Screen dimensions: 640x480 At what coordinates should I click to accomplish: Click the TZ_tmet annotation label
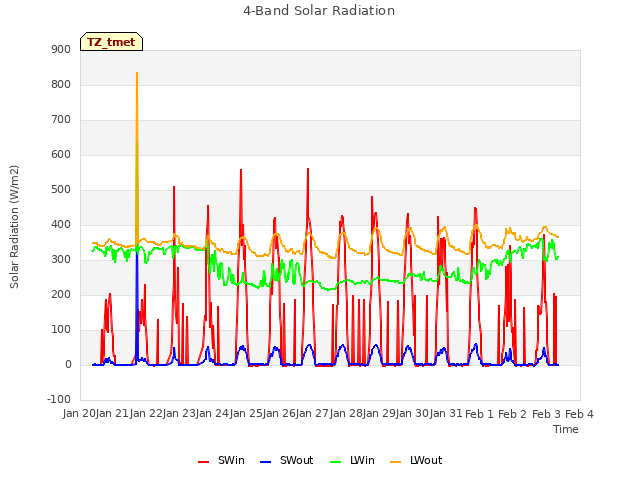point(111,42)
